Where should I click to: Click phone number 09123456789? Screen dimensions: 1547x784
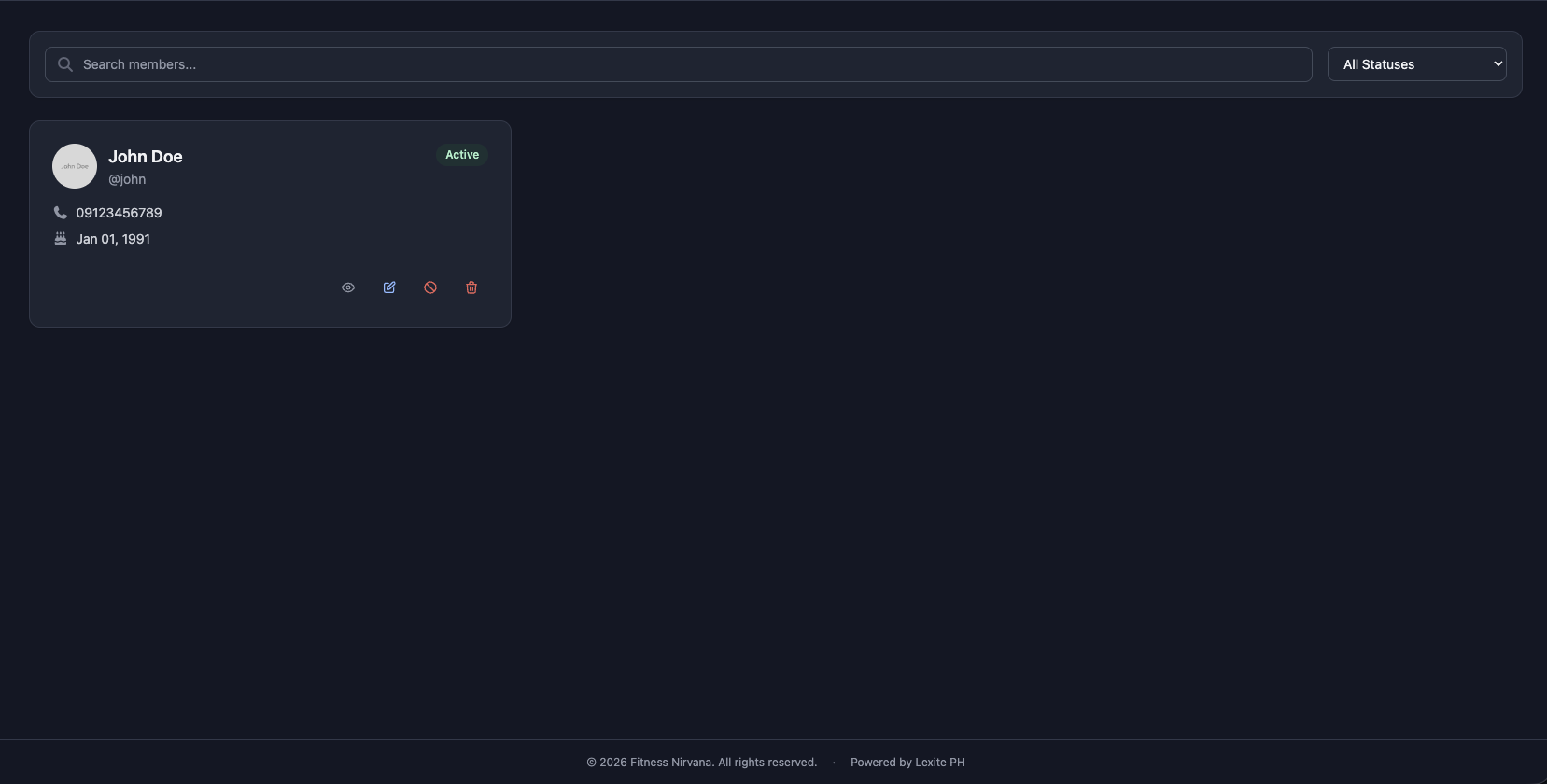coord(119,213)
